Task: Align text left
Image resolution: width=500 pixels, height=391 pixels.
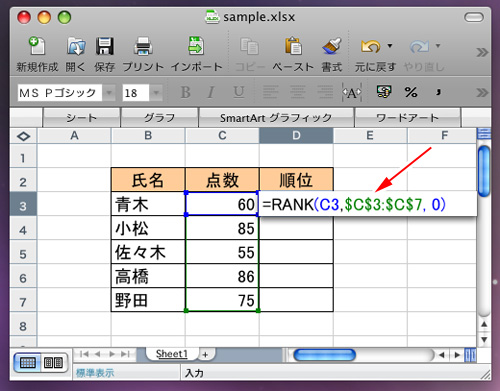Action: click(x=270, y=92)
